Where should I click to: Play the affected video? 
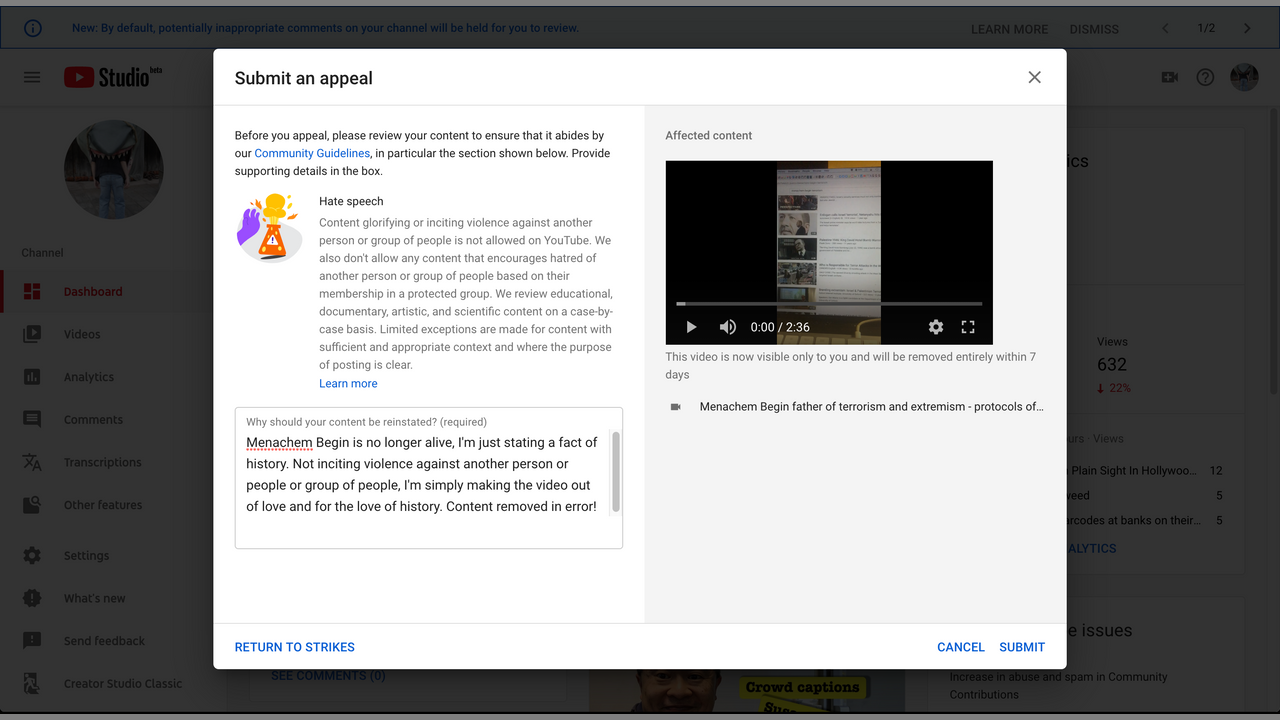coord(691,327)
